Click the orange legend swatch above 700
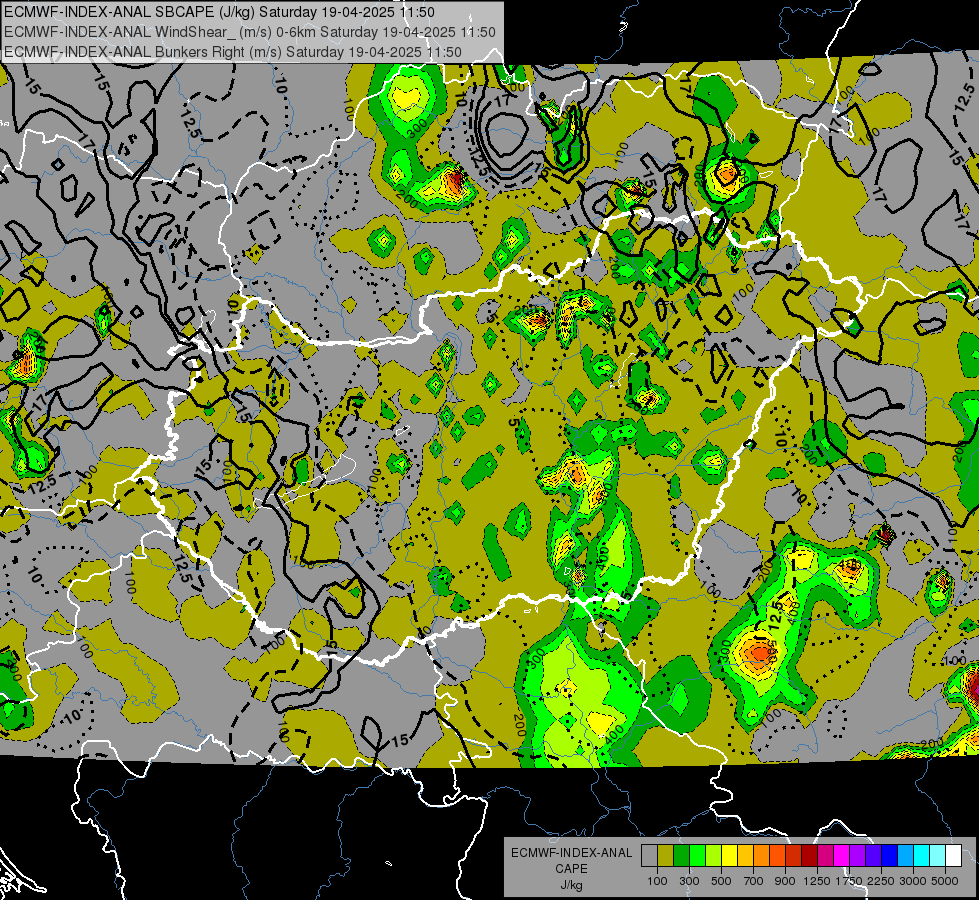 [x=762, y=856]
